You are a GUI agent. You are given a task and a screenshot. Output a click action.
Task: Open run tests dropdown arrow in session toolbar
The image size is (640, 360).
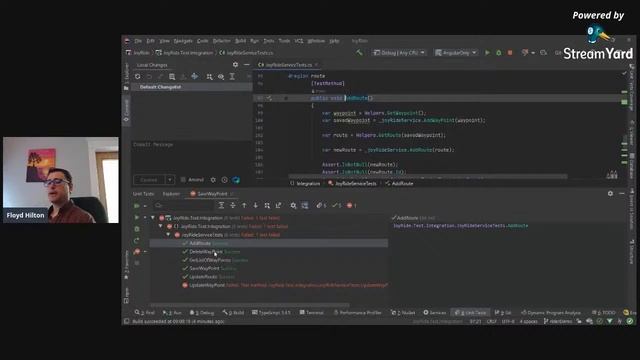point(145,206)
